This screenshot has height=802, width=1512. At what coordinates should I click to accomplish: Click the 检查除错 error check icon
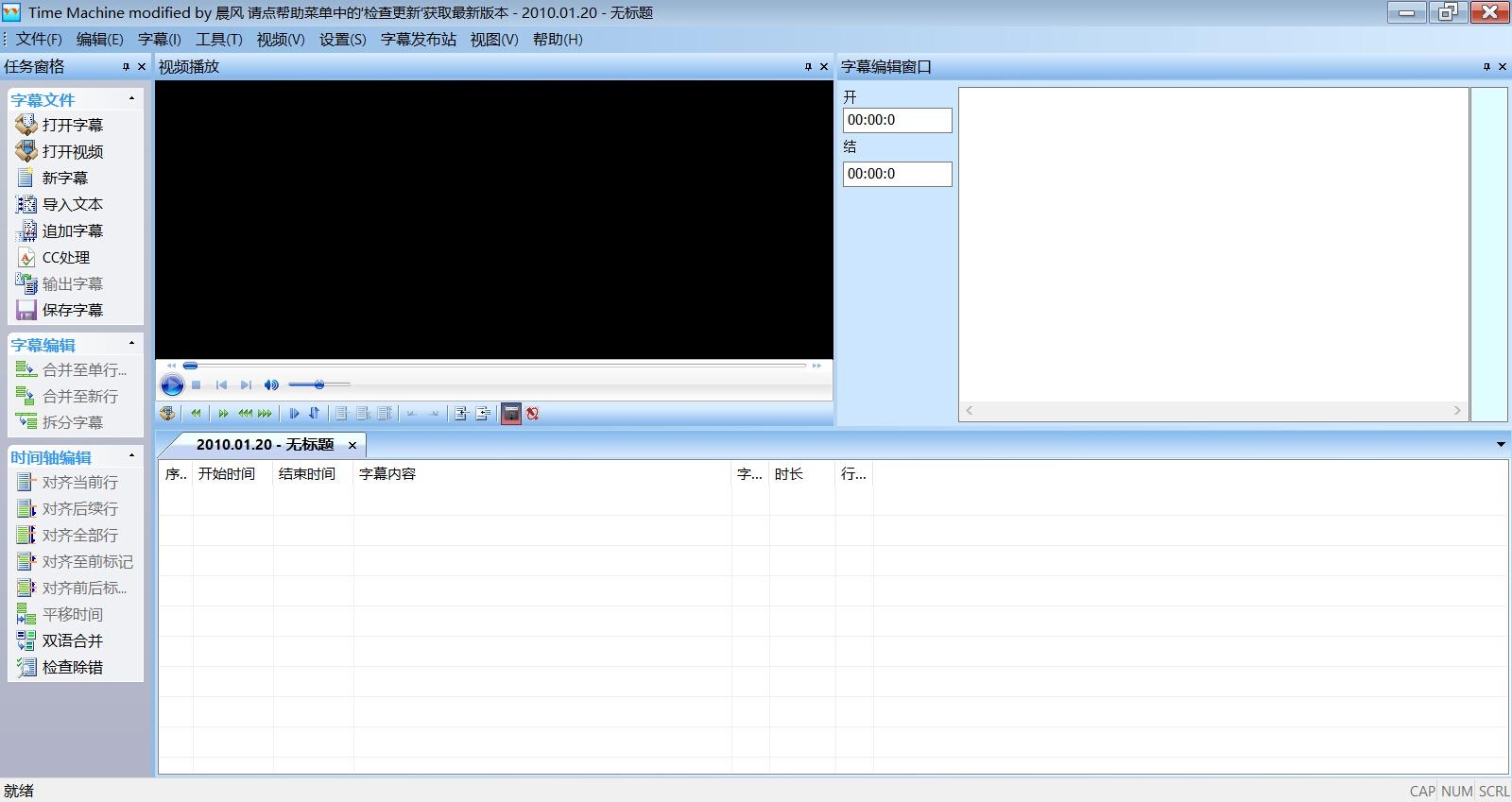pyautogui.click(x=26, y=667)
